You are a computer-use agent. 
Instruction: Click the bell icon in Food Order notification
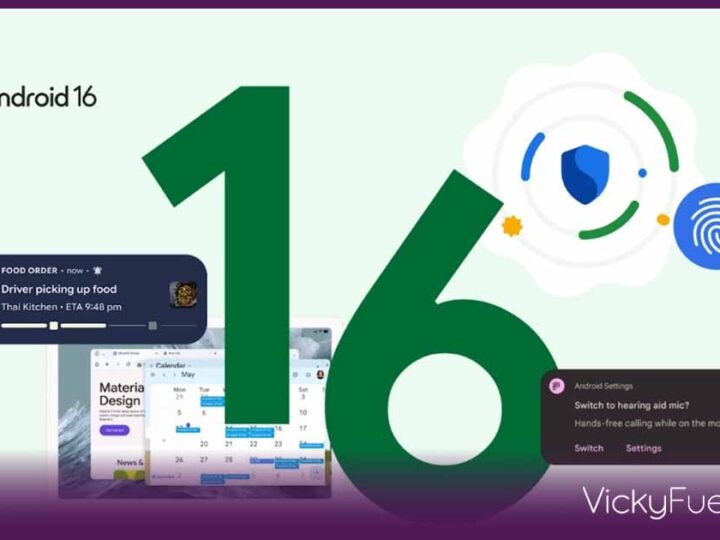click(97, 270)
